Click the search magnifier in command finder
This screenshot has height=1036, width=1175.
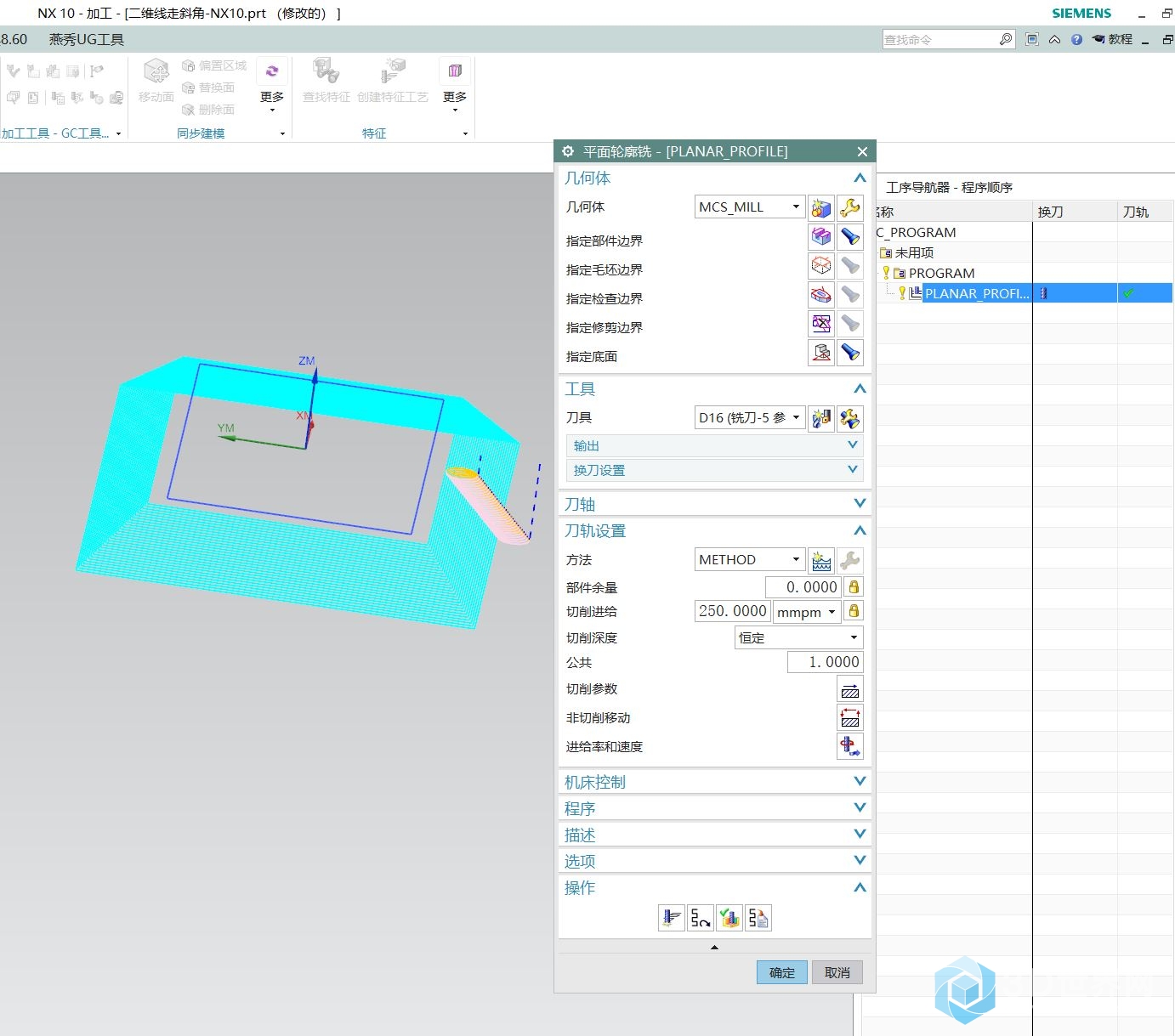[1006, 39]
